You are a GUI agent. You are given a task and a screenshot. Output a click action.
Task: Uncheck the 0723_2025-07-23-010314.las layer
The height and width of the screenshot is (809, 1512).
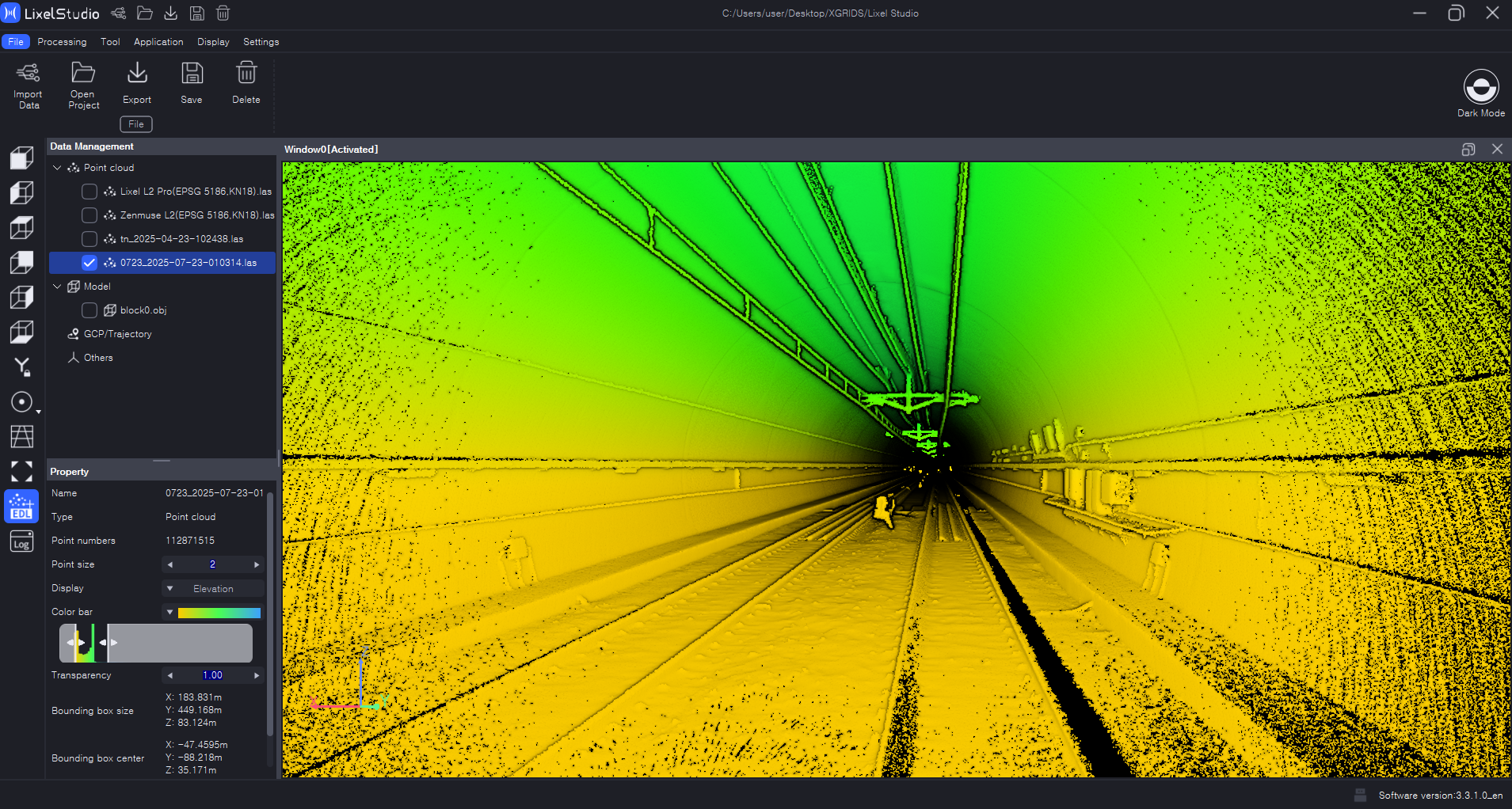pyautogui.click(x=90, y=263)
